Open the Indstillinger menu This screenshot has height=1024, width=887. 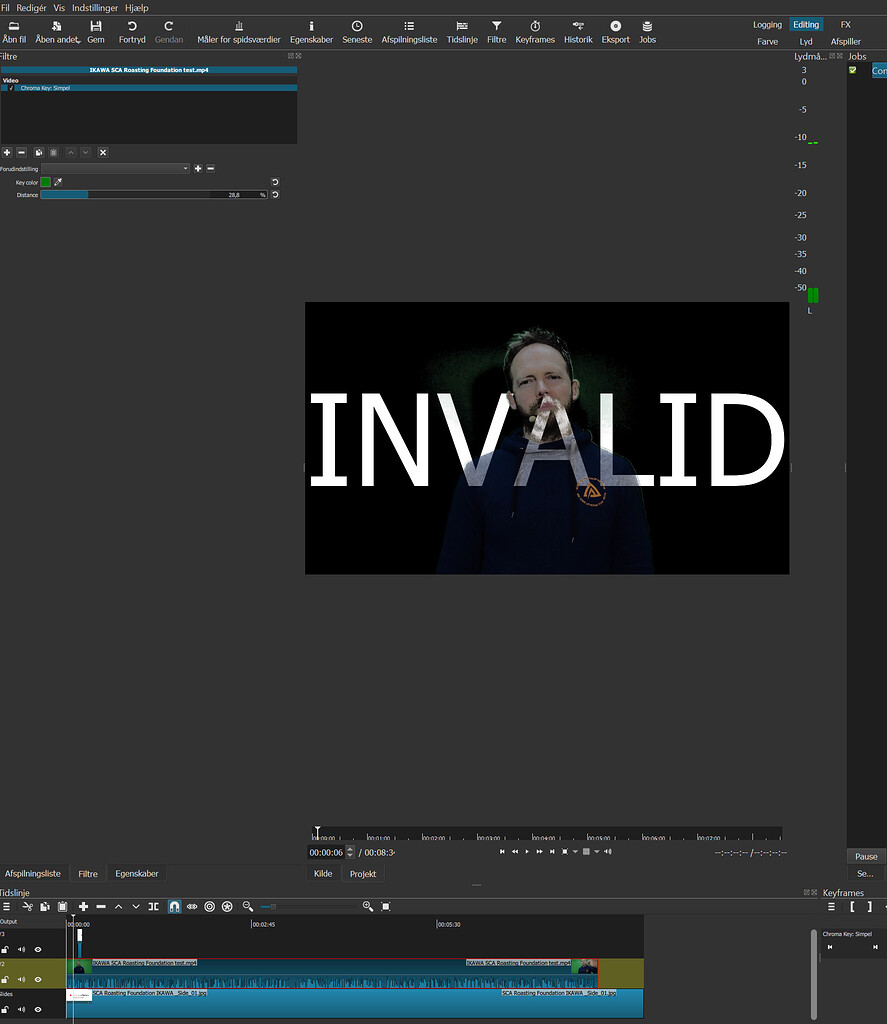pyautogui.click(x=93, y=7)
